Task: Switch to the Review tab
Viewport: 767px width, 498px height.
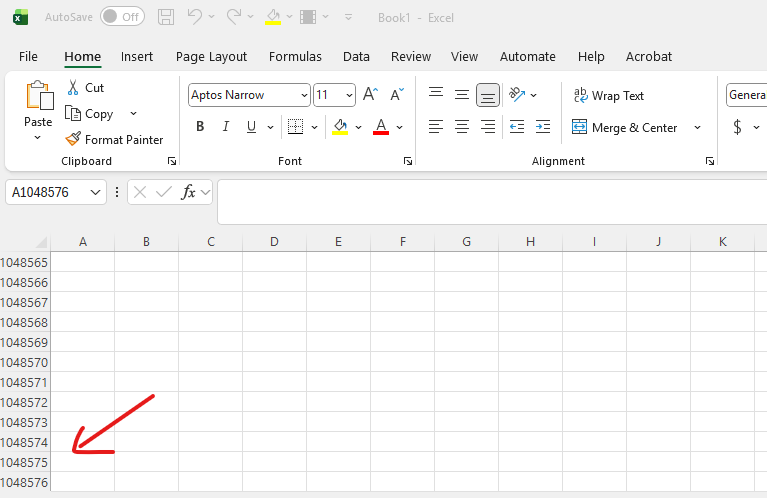Action: point(411,57)
